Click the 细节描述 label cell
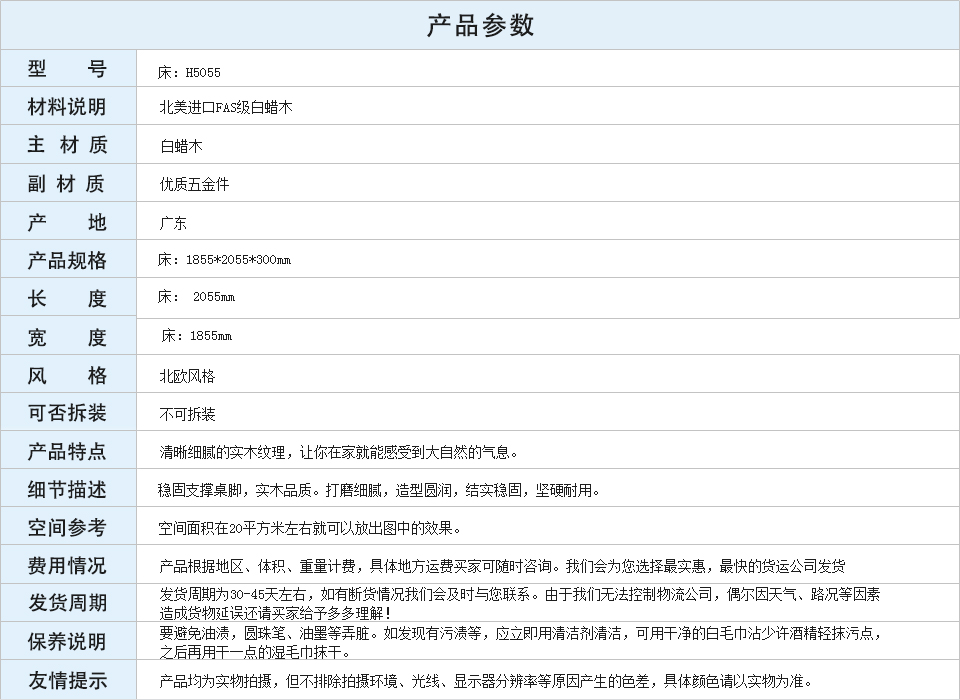 coord(67,489)
